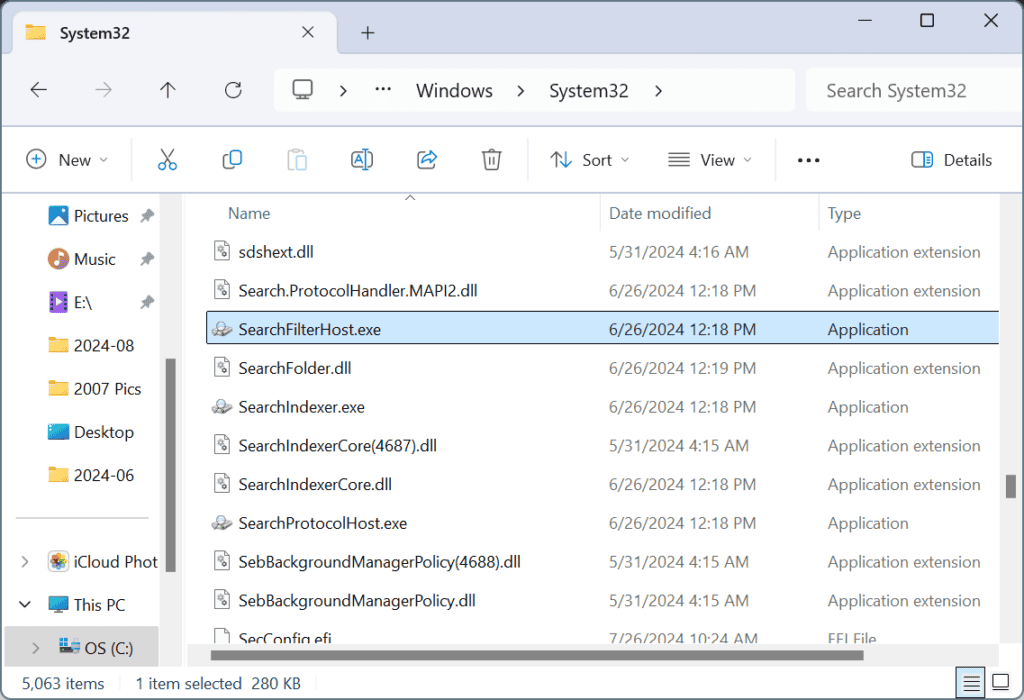The height and width of the screenshot is (700, 1024).
Task: Add a new tab
Action: (x=368, y=33)
